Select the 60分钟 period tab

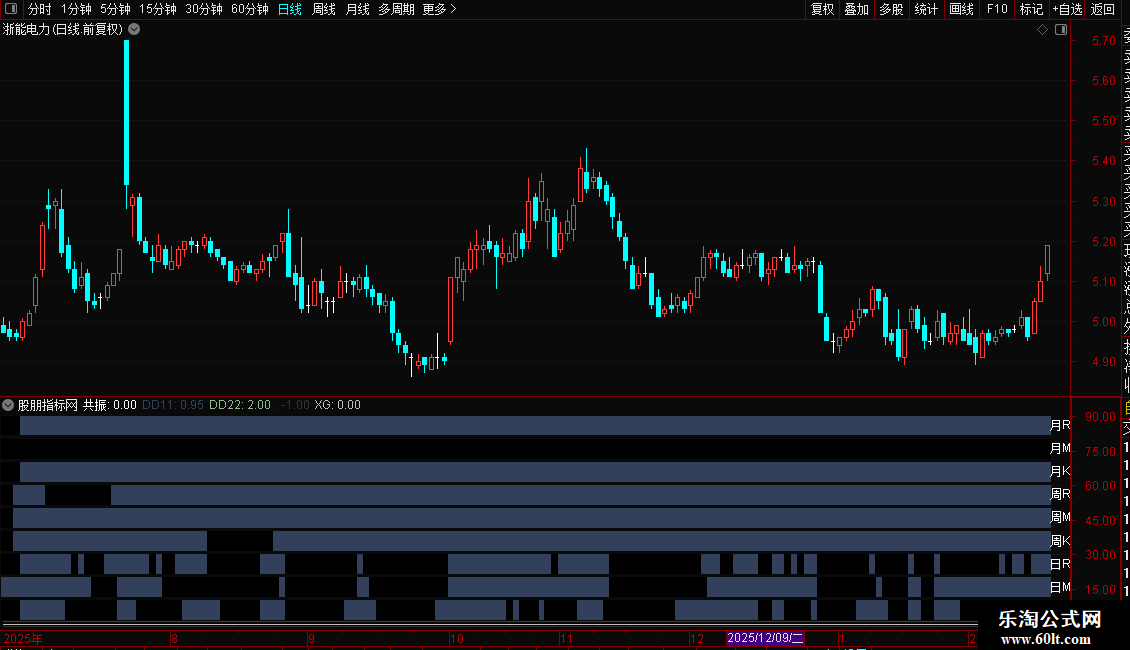pos(249,9)
